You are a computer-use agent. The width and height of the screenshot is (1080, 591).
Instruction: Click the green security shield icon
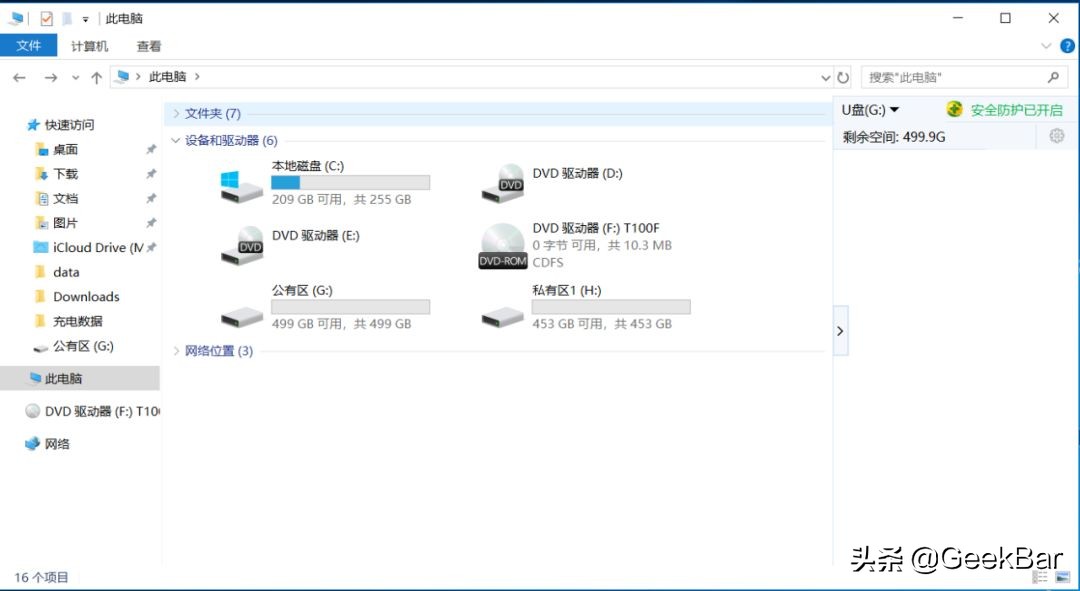click(955, 109)
